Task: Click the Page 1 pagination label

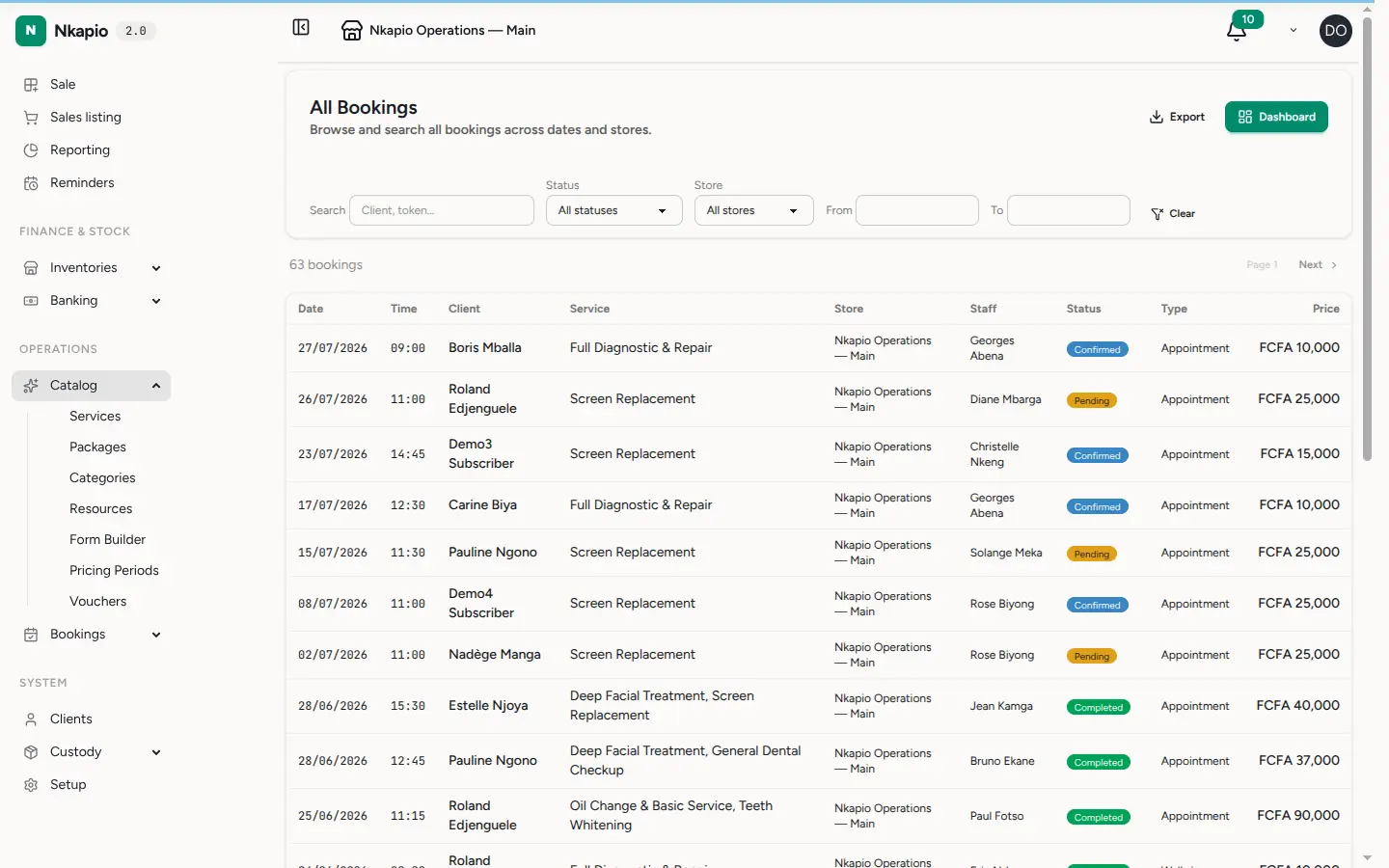Action: click(x=1262, y=265)
